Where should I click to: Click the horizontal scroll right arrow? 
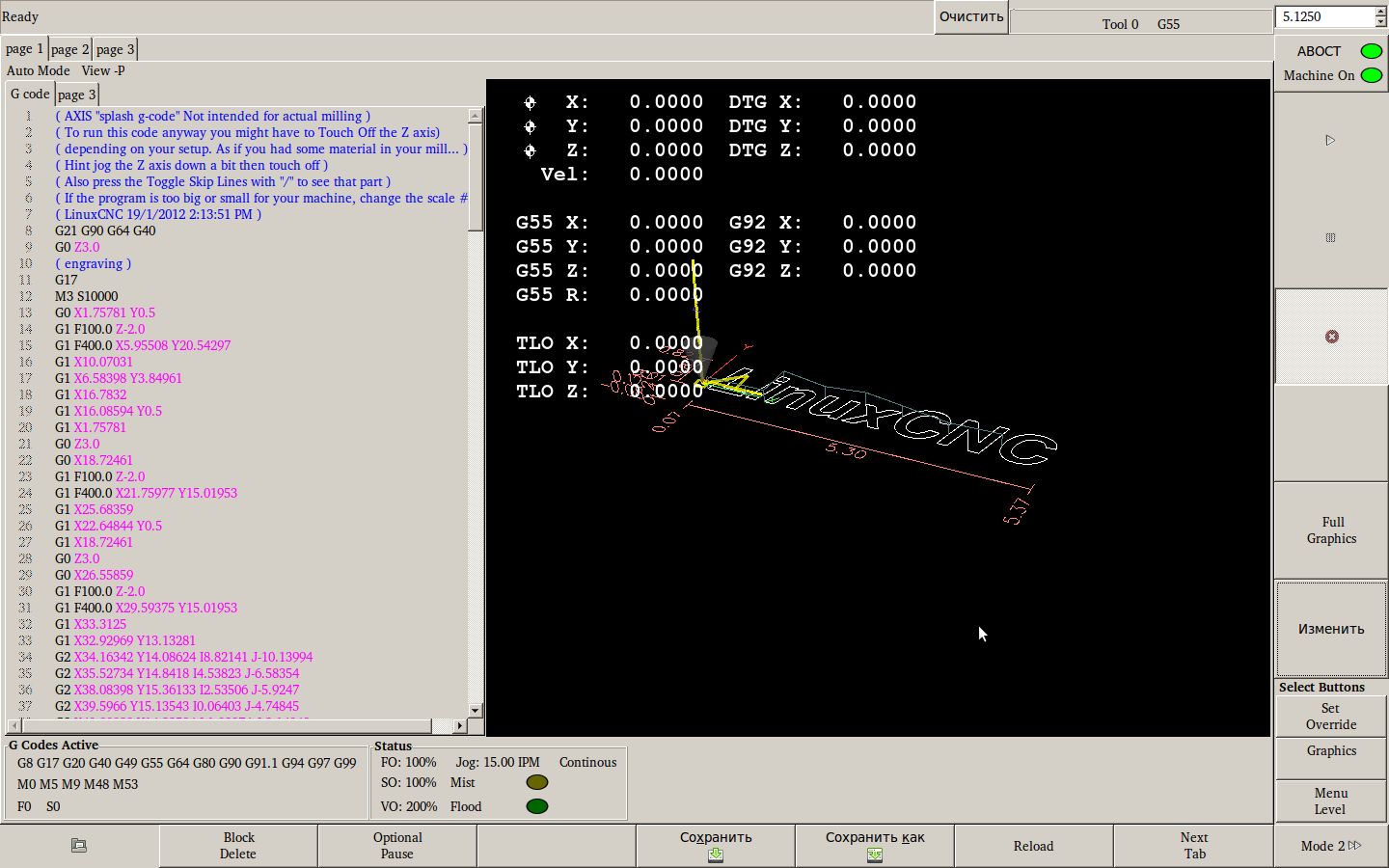click(460, 725)
